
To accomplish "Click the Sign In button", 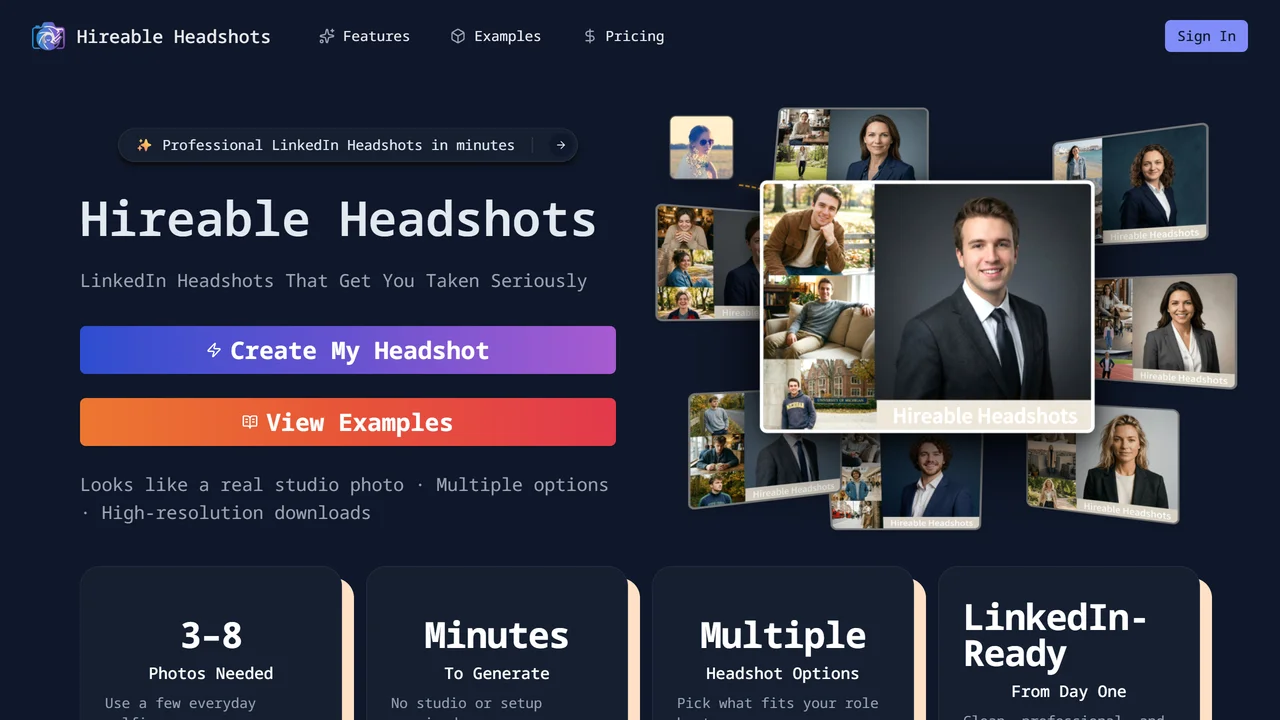I will click(x=1206, y=36).
